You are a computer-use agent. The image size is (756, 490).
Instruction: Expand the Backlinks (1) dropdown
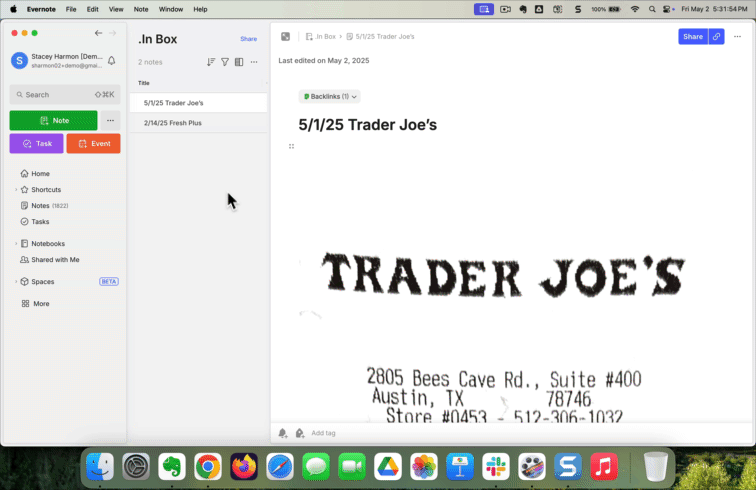330,96
